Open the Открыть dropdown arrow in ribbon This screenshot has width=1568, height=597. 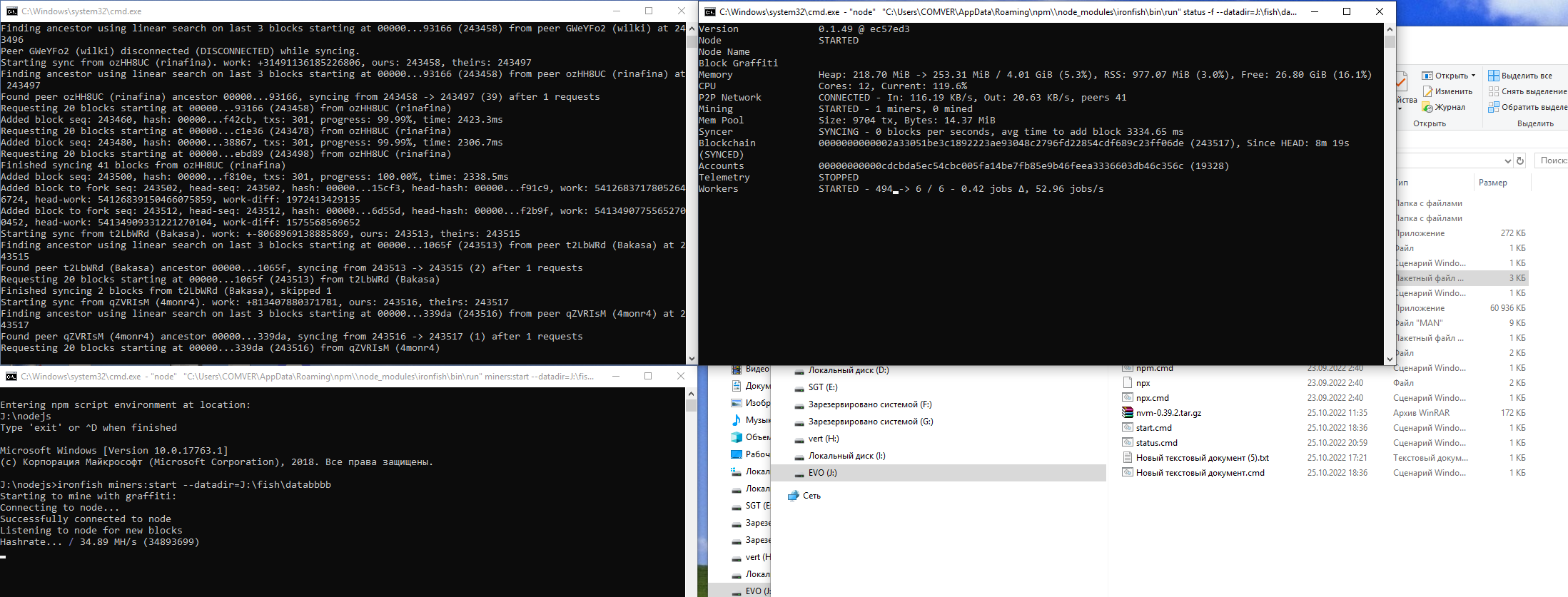(x=1473, y=76)
